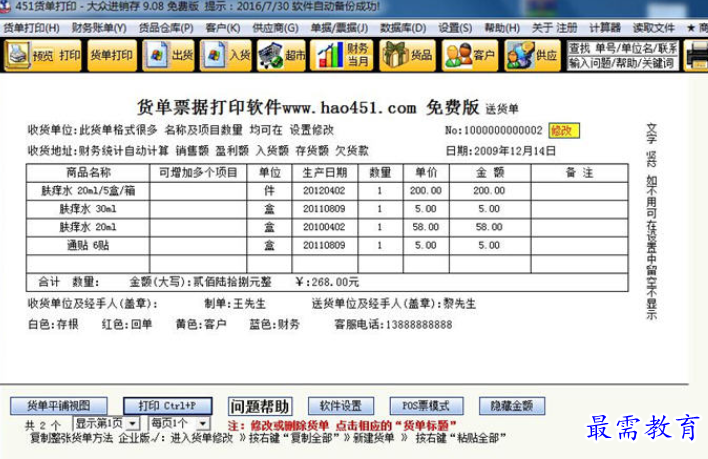
Task: Click the 可增加多个项目 column header
Action: click(x=198, y=172)
